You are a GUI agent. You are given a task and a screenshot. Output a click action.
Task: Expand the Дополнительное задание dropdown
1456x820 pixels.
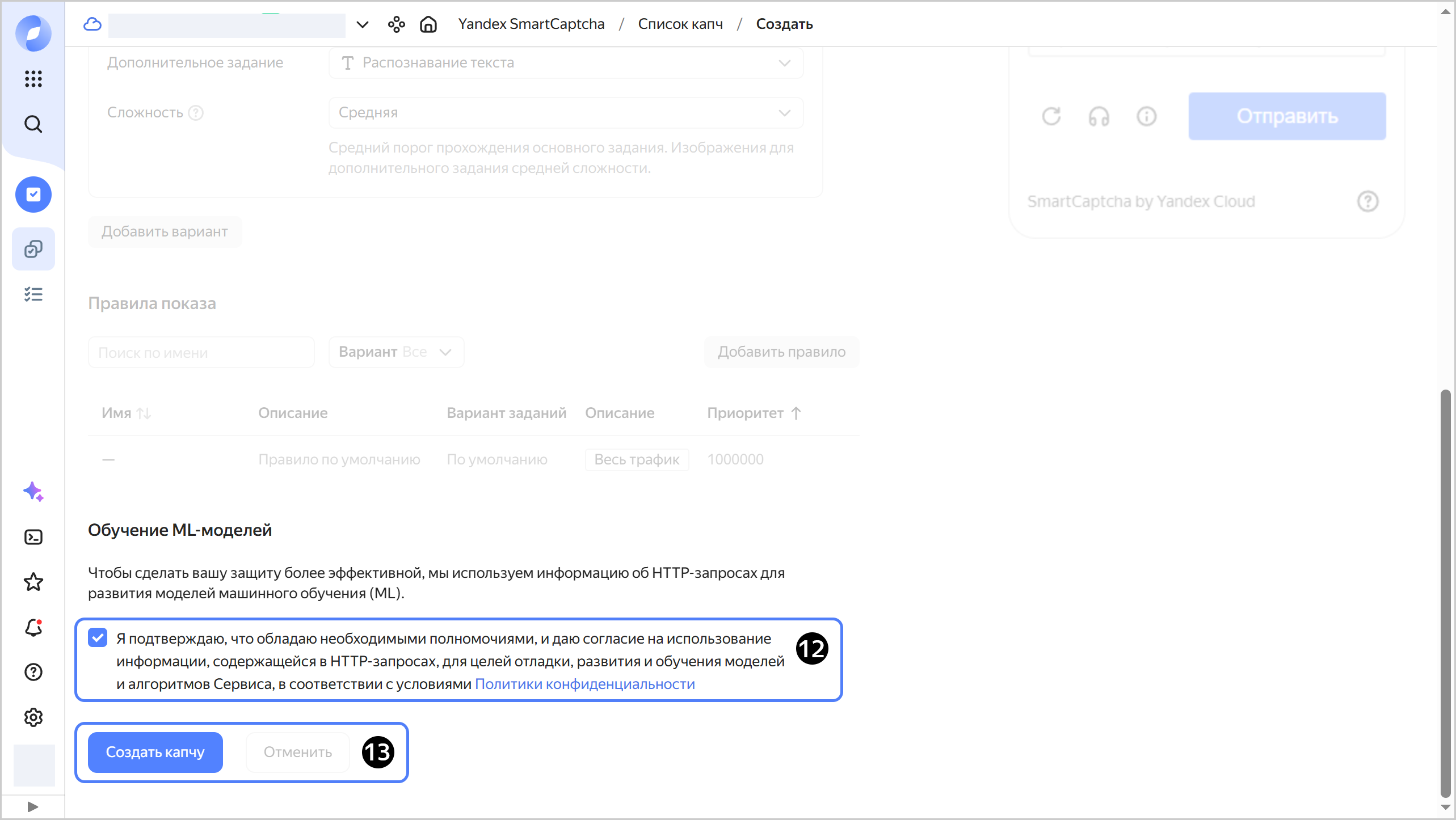click(566, 63)
